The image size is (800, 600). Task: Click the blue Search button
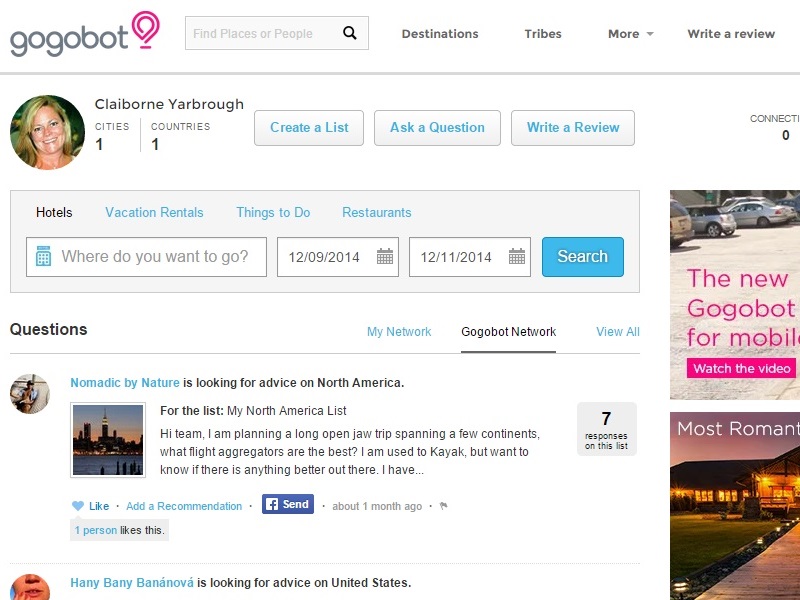(582, 257)
